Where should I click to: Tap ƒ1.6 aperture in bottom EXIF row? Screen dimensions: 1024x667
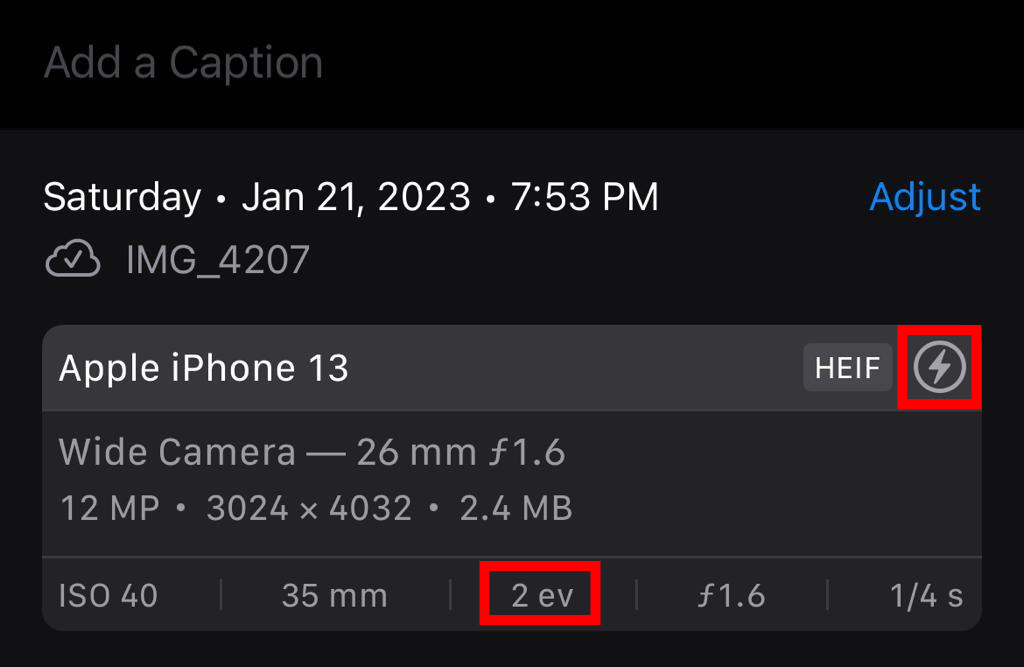(731, 596)
